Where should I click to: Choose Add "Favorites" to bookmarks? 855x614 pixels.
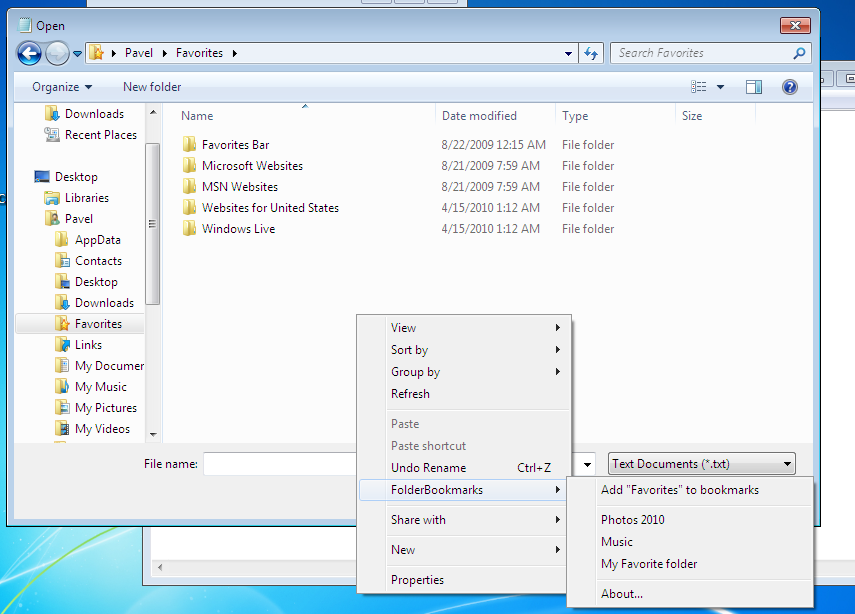tap(679, 490)
